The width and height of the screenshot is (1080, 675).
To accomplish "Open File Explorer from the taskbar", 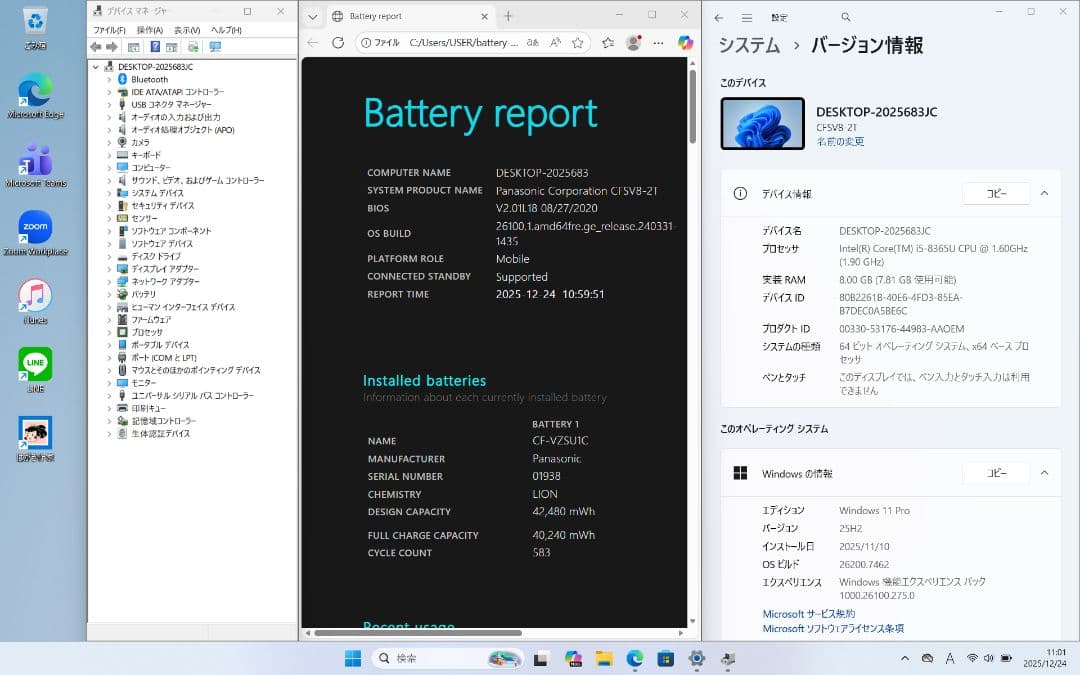I will tap(604, 658).
